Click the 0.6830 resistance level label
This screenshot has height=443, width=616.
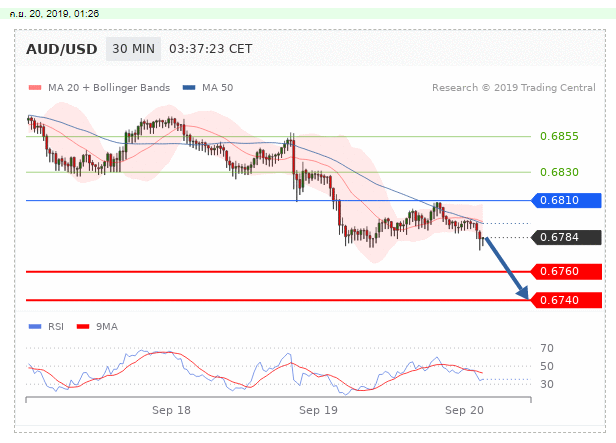(x=559, y=172)
